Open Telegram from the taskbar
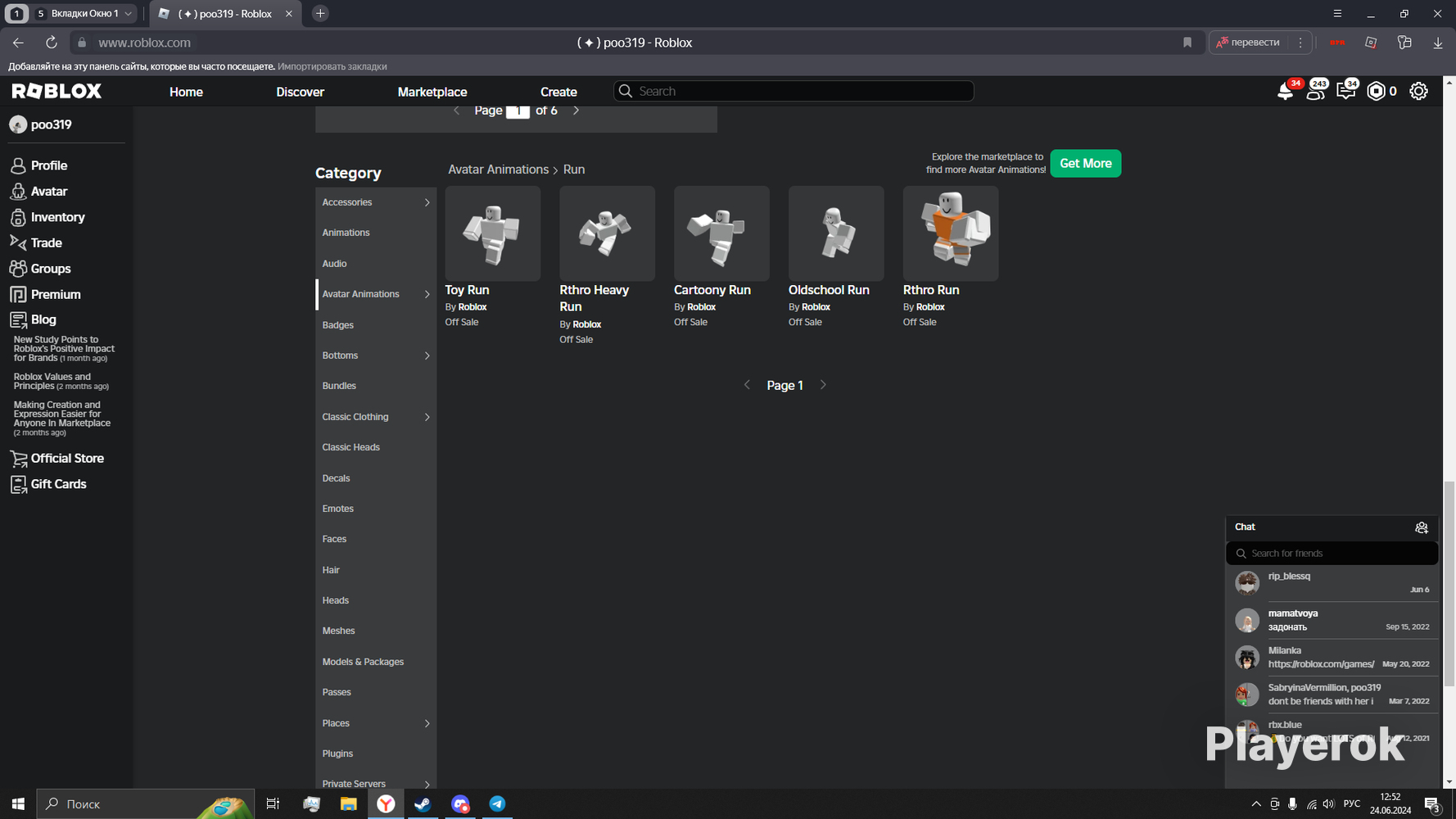Screen dimensions: 1456x819 click(x=497, y=803)
